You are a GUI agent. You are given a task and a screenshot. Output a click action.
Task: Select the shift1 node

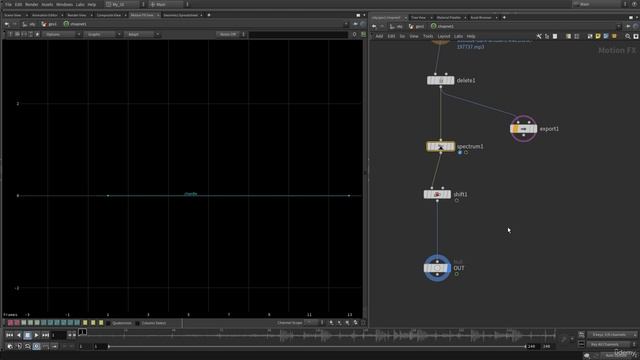point(437,195)
